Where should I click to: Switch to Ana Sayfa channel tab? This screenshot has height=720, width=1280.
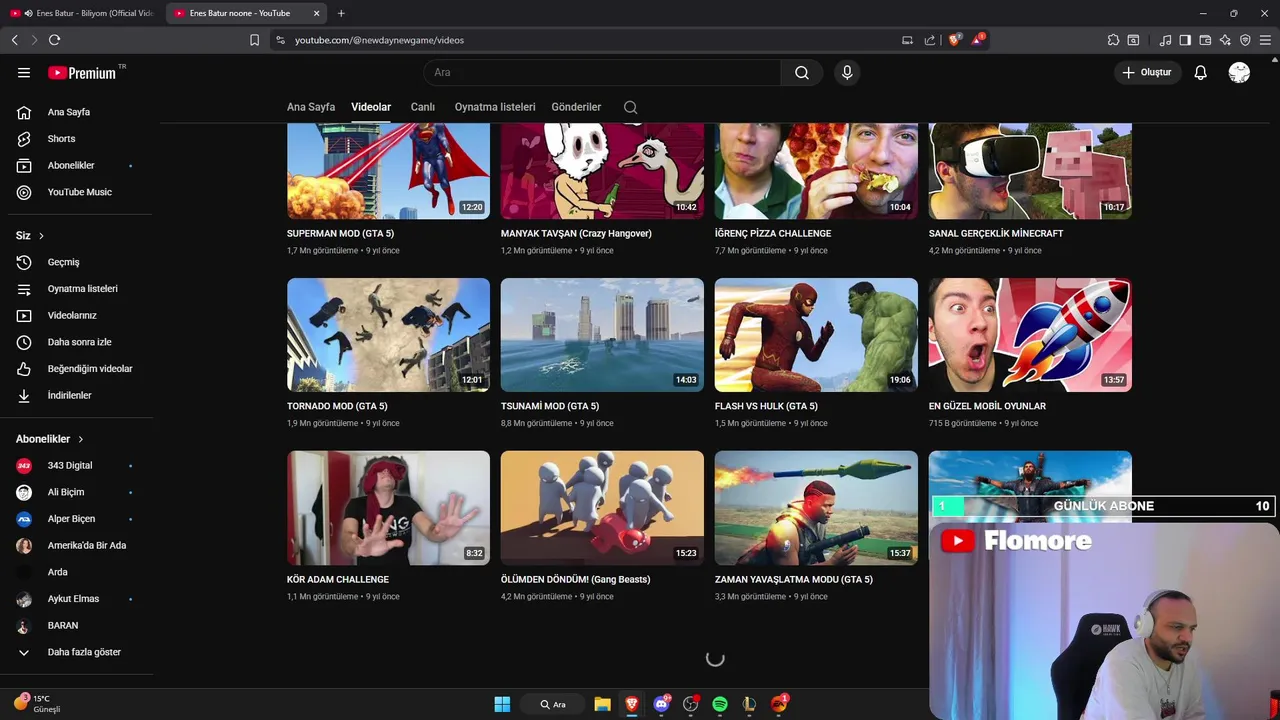coord(311,107)
